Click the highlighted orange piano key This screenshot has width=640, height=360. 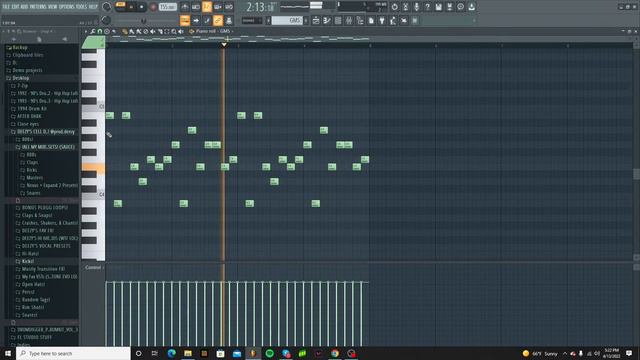tap(93, 167)
